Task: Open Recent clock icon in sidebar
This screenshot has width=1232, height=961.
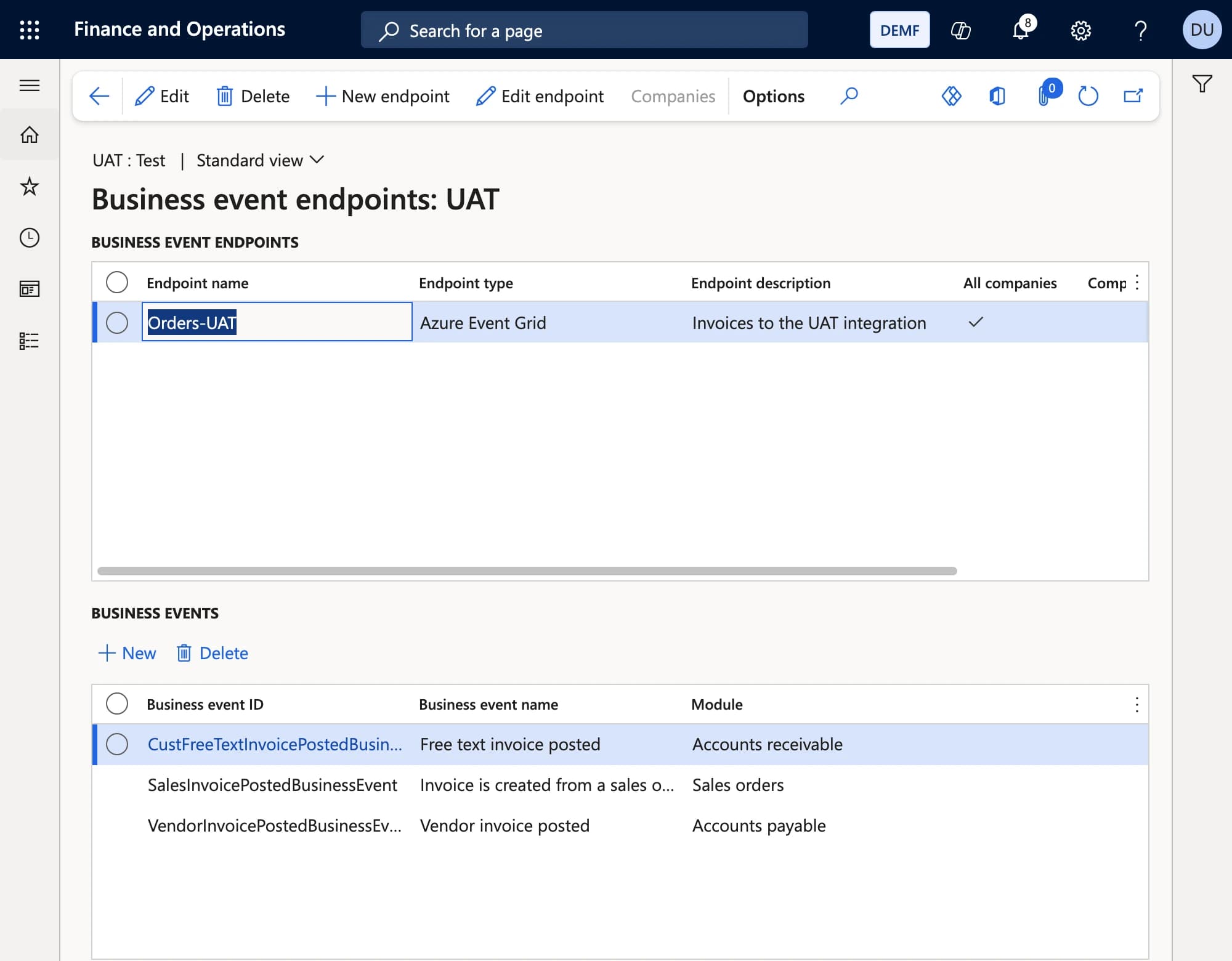Action: click(x=30, y=238)
